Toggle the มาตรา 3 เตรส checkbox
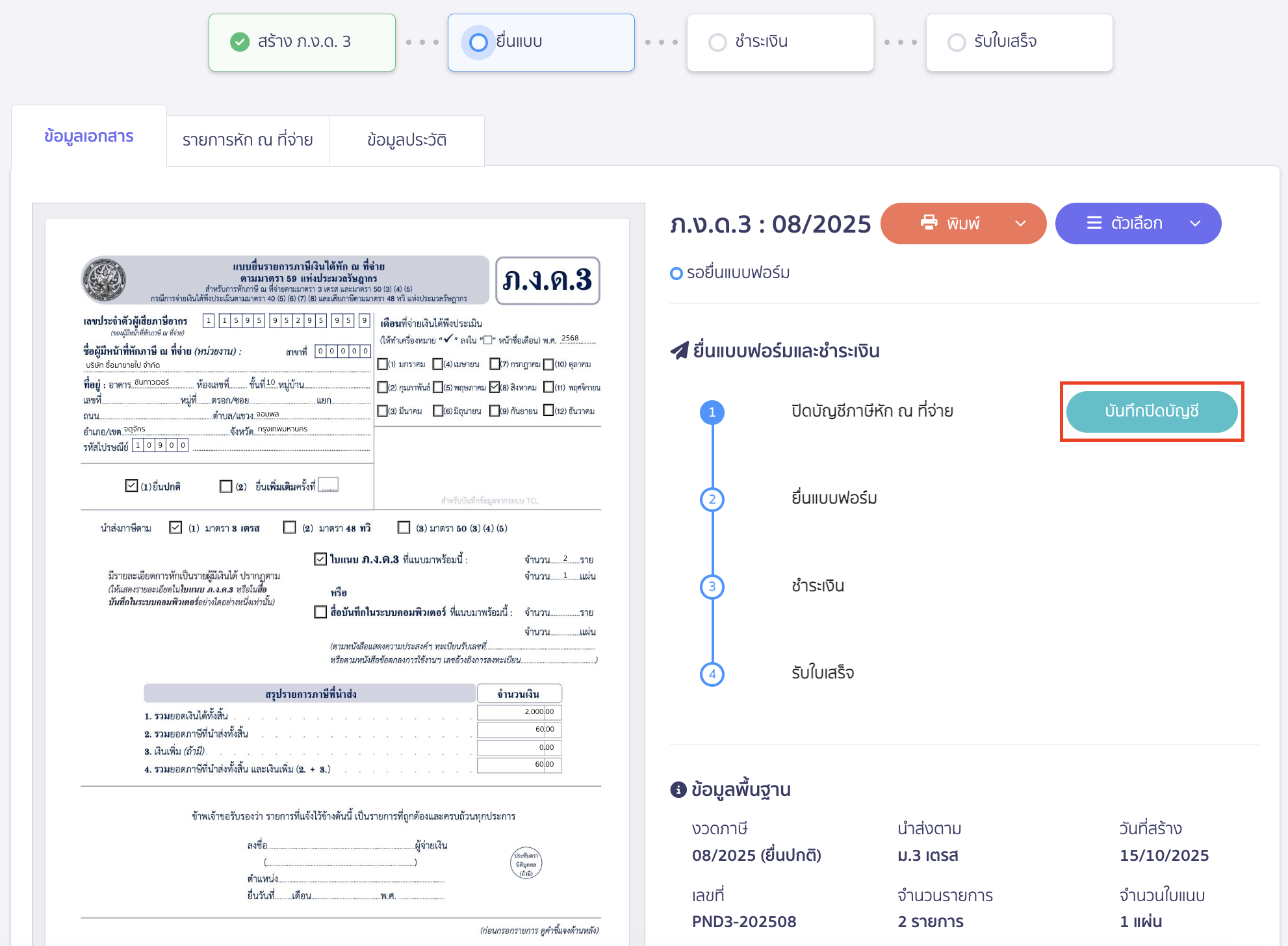The width and height of the screenshot is (1288, 946). [x=175, y=528]
